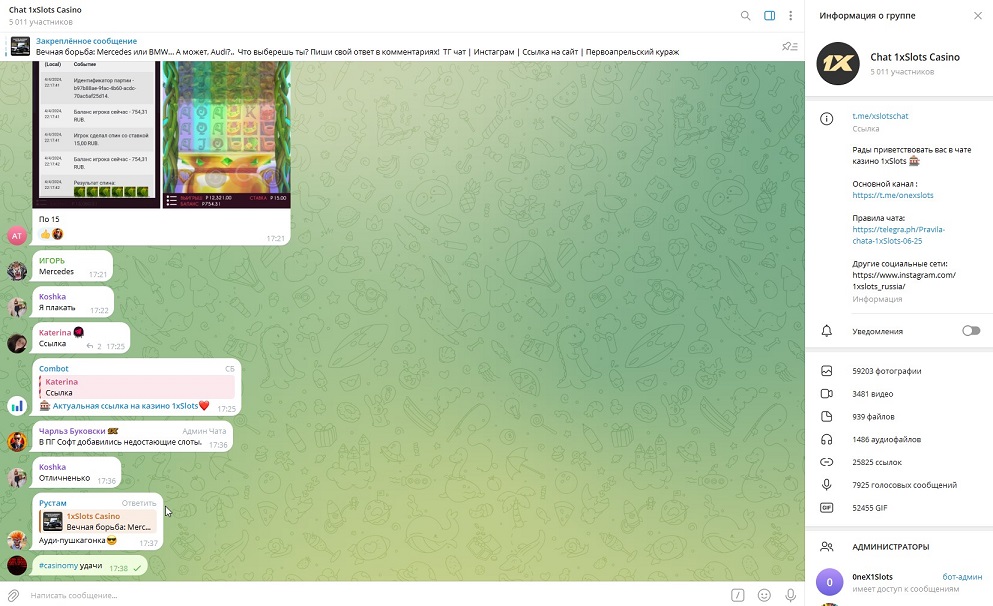Open the slot game screenshot image
The image size is (993, 606).
(x=227, y=134)
